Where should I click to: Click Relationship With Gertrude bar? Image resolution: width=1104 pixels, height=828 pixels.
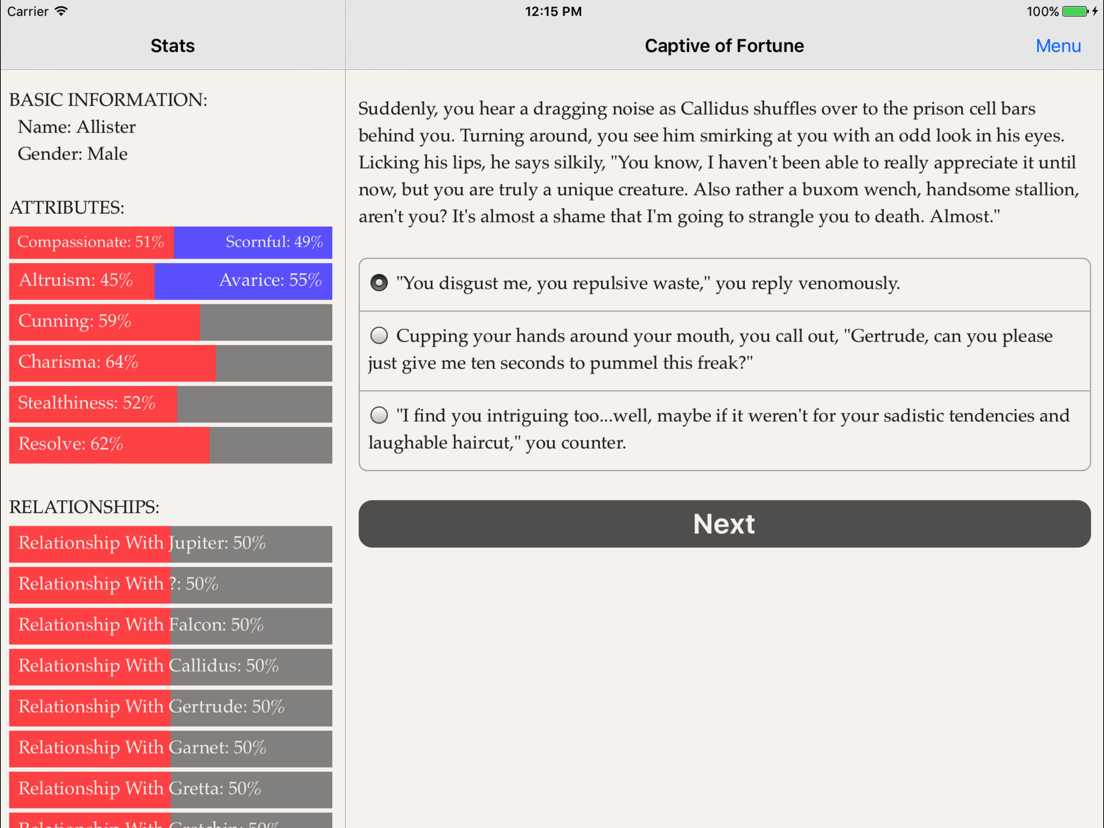click(x=170, y=707)
